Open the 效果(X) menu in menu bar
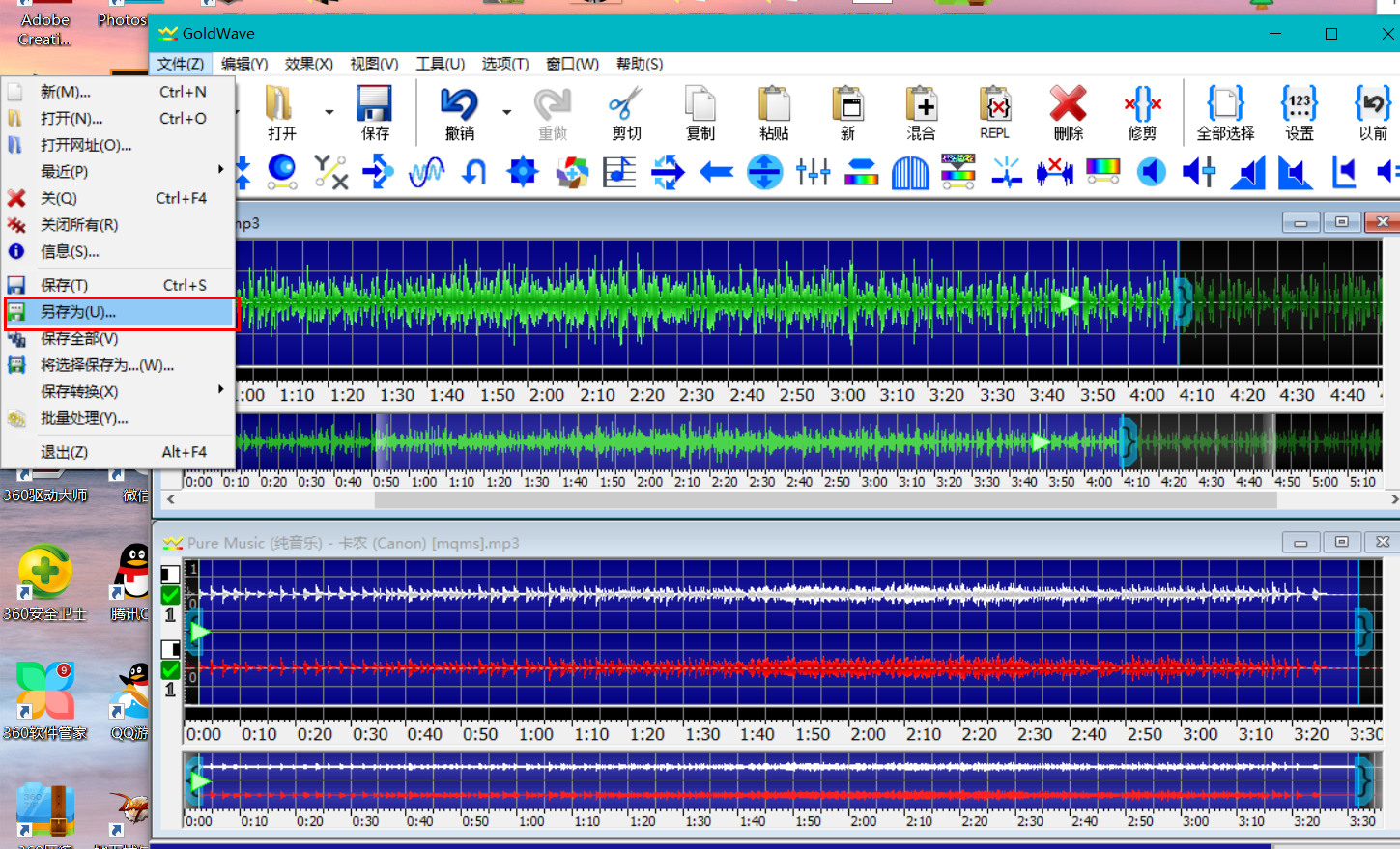 pos(308,64)
